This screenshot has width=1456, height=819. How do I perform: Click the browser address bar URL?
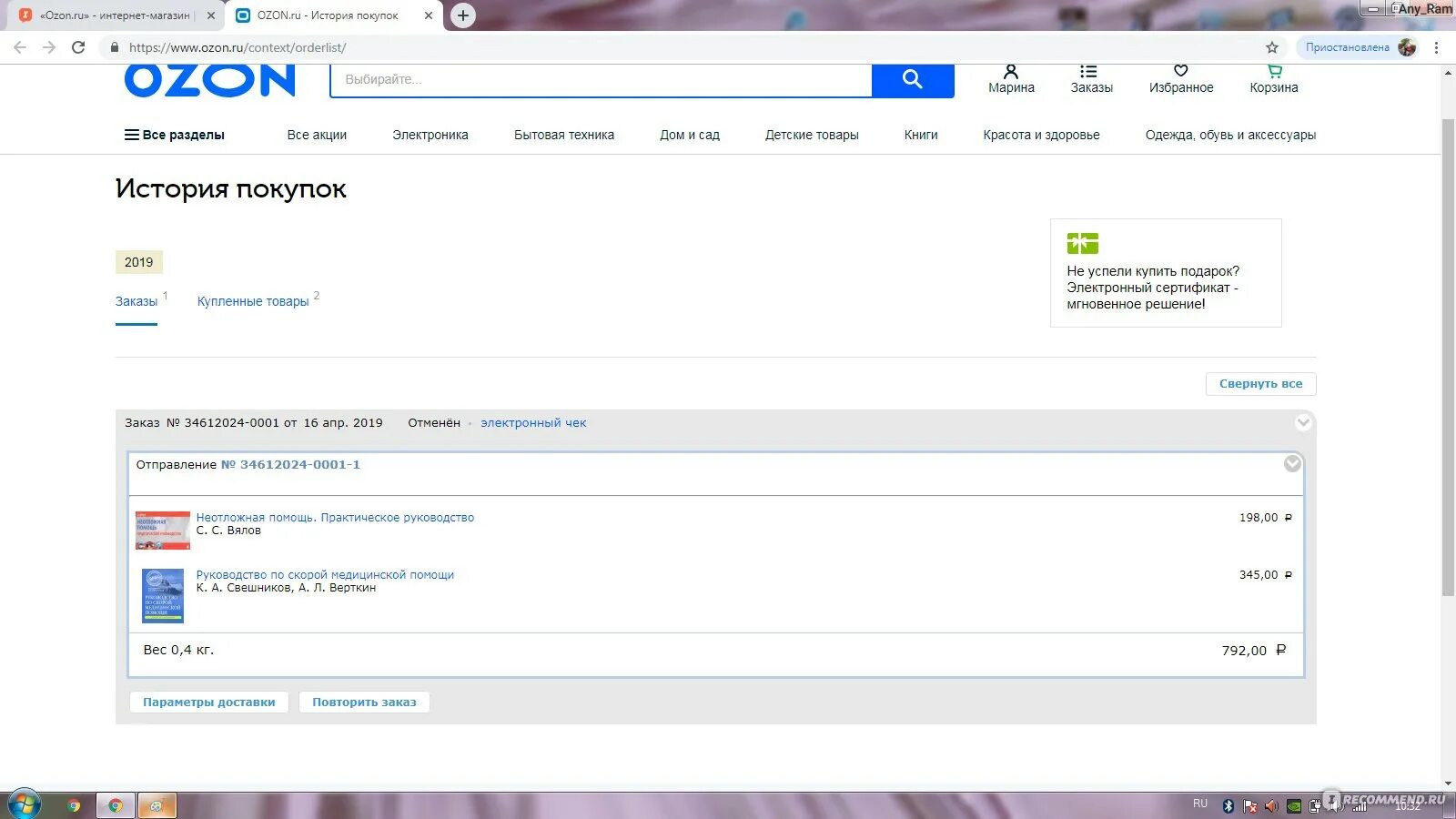238,47
